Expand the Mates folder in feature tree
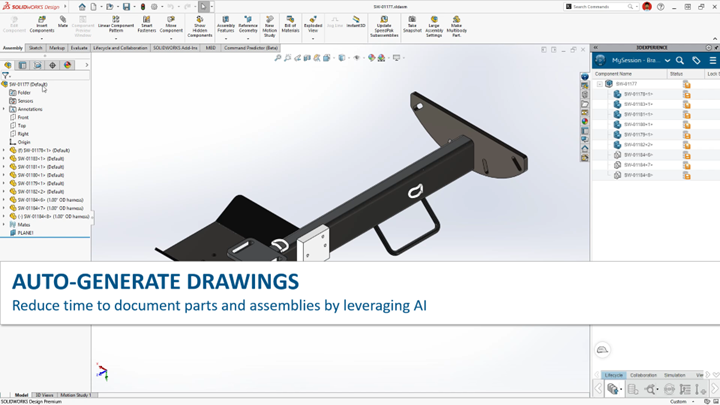 pos(4,225)
